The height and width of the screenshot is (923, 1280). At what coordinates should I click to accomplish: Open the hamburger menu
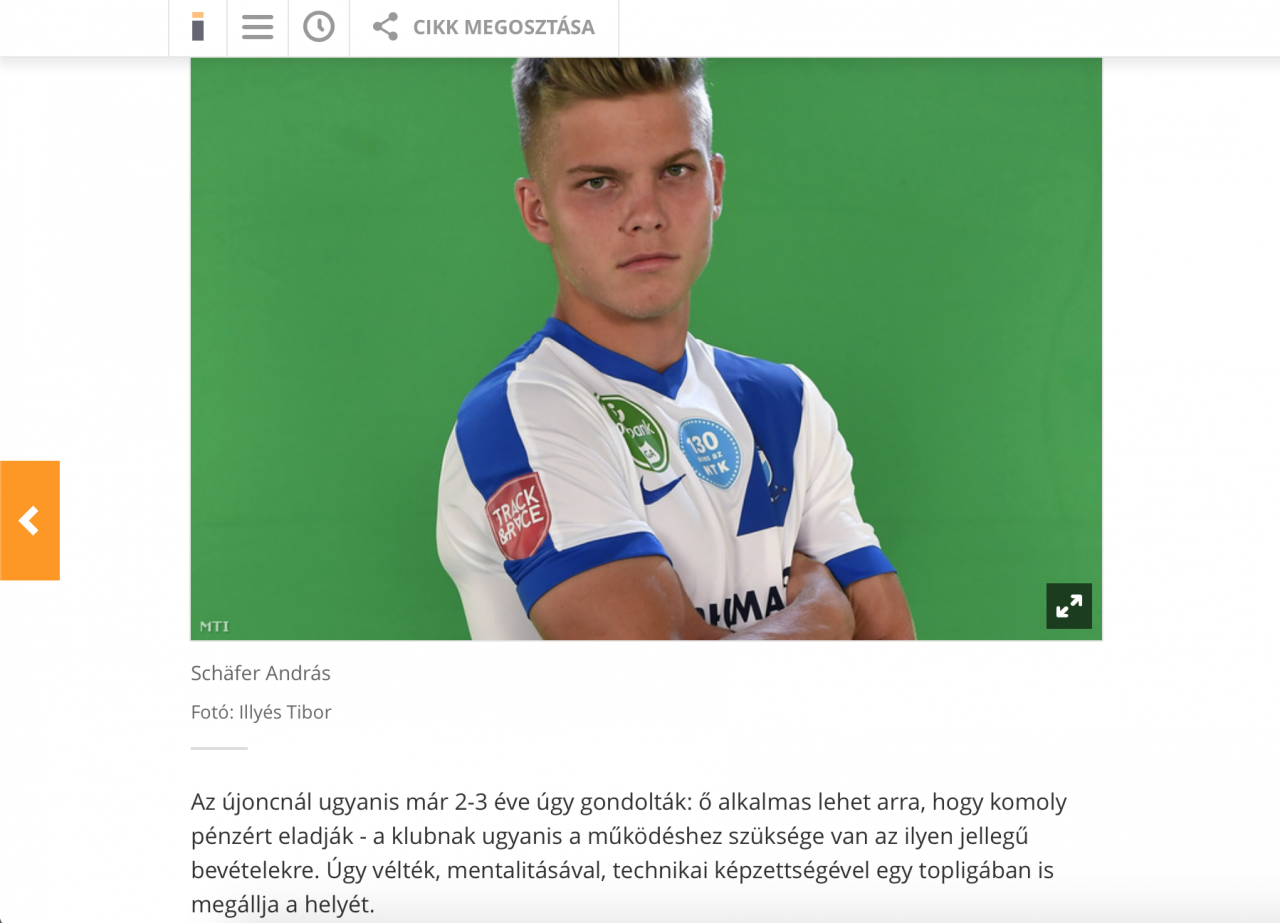pyautogui.click(x=257, y=27)
